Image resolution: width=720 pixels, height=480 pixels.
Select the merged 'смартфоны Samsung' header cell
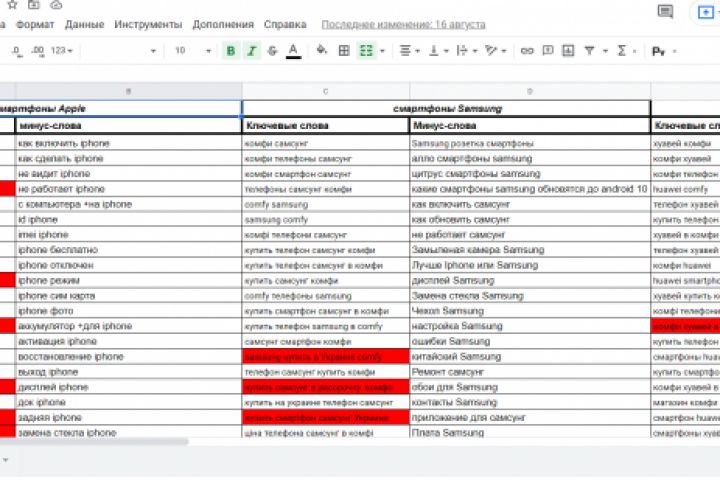[x=446, y=108]
